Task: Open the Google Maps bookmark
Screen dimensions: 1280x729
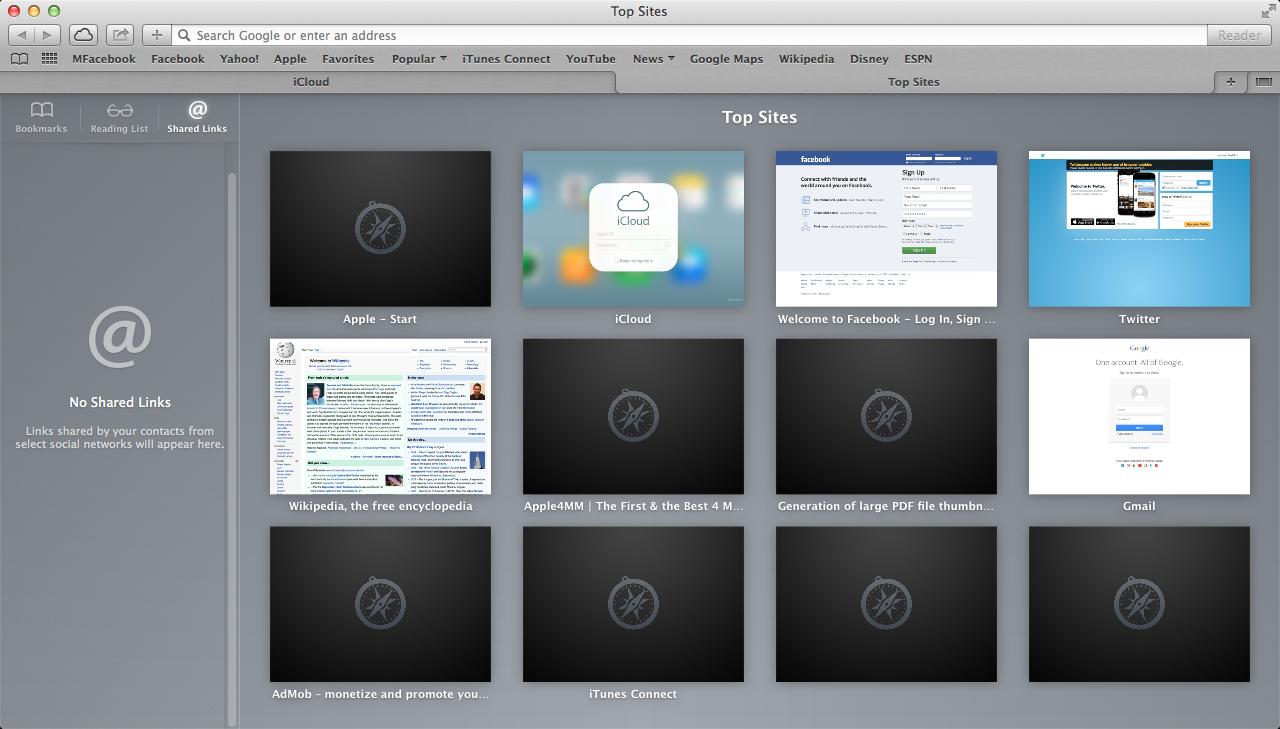Action: click(726, 59)
